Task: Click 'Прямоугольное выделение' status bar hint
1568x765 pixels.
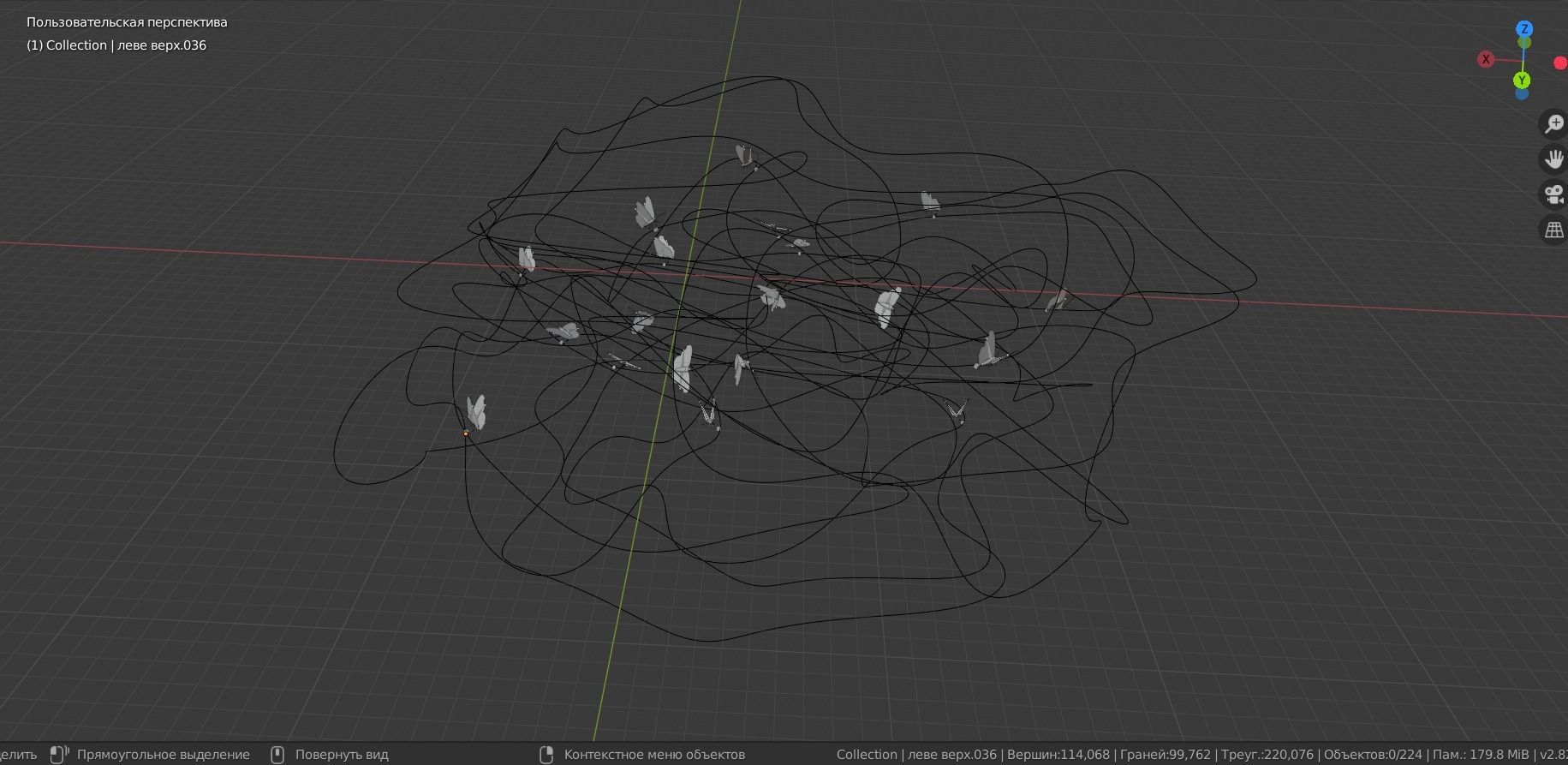Action: pos(164,755)
